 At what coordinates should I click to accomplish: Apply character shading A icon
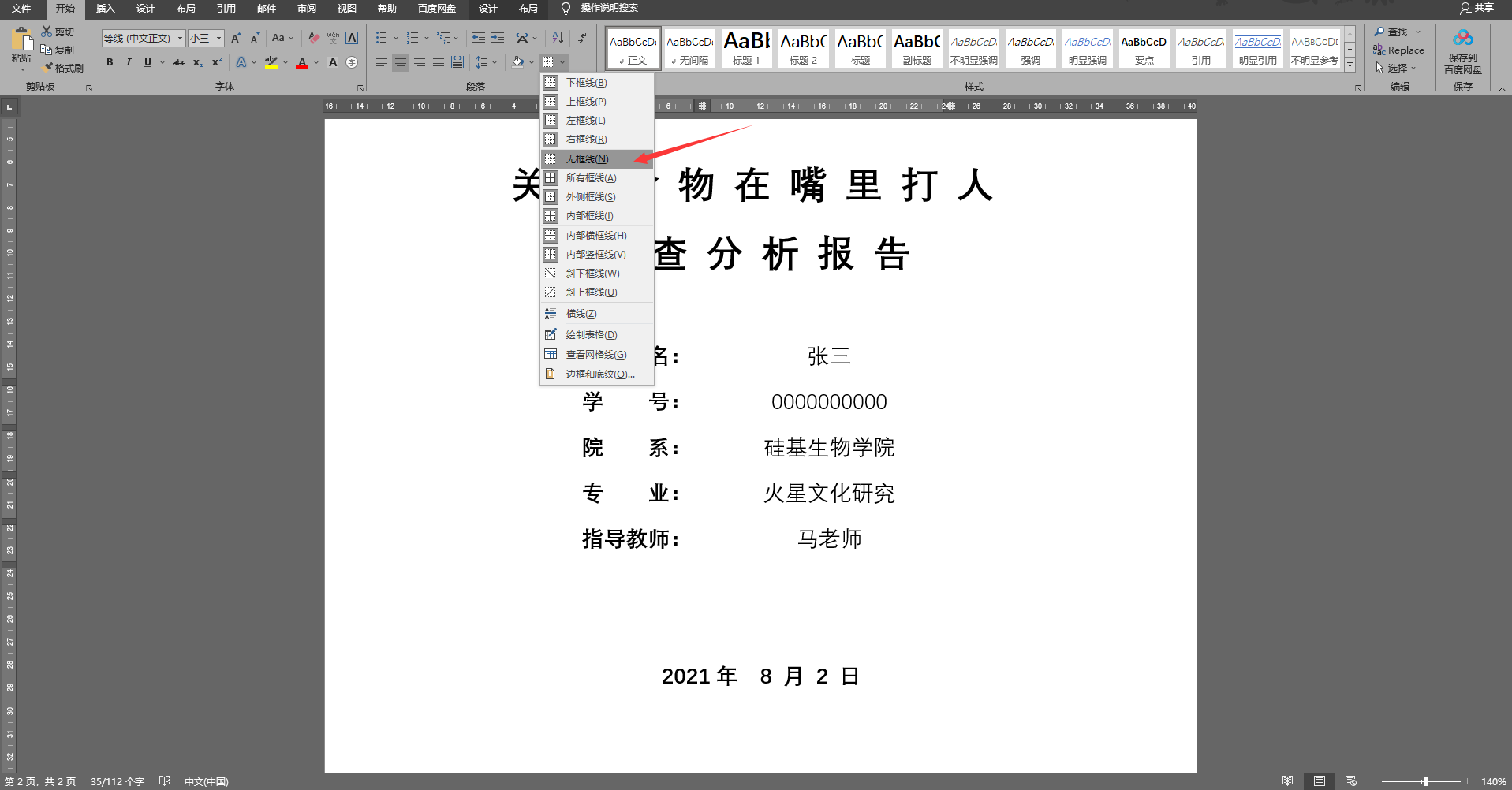tap(333, 62)
